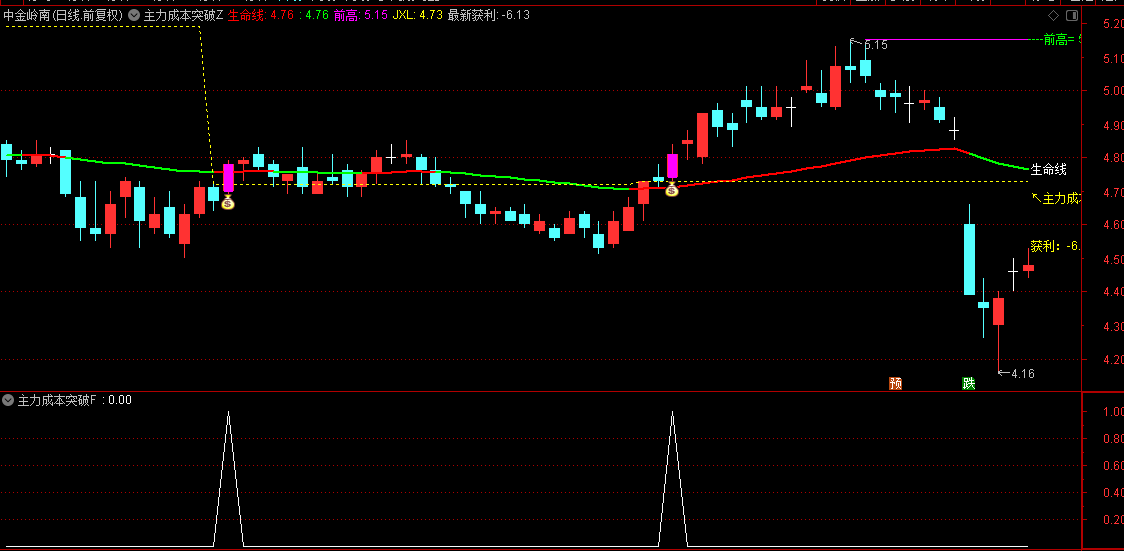The image size is (1124, 551).
Task: Click the 最新获利: -6.13 readout
Action: (x=488, y=15)
